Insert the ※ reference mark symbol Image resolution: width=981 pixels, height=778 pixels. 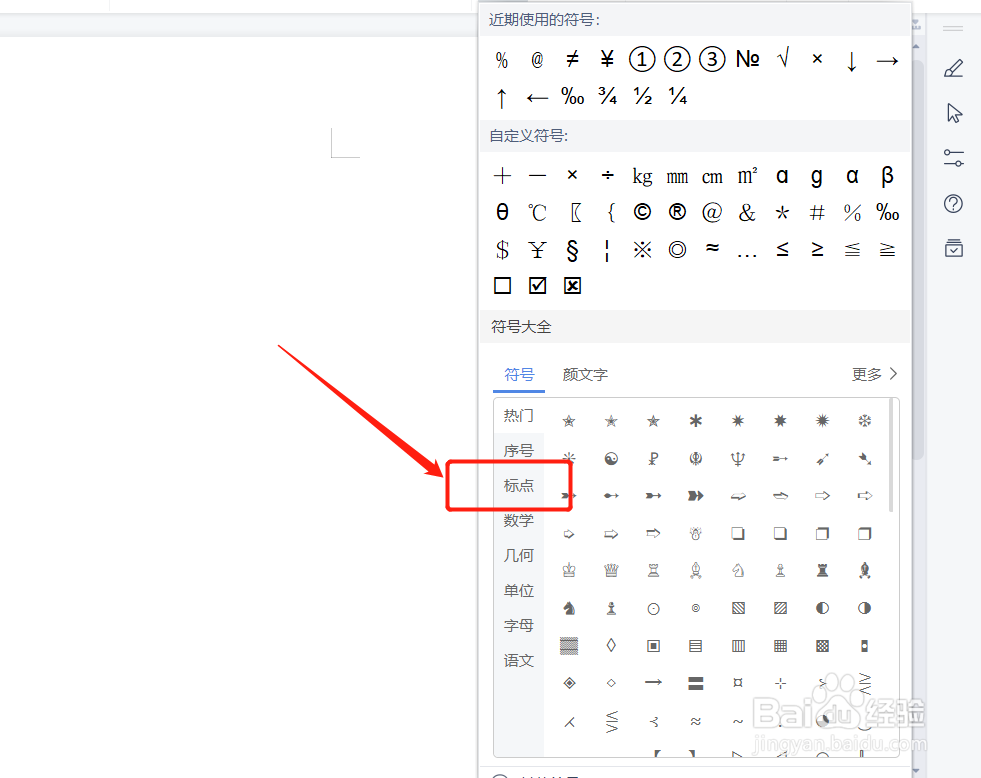(x=643, y=250)
